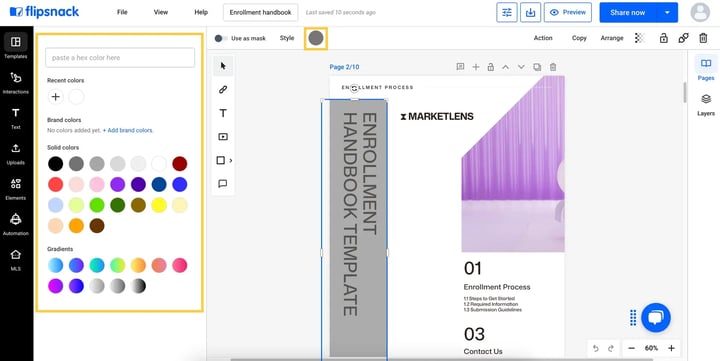Delete page 2 with the page trash icon
Viewport: 720px width, 361px height.
(x=553, y=67)
